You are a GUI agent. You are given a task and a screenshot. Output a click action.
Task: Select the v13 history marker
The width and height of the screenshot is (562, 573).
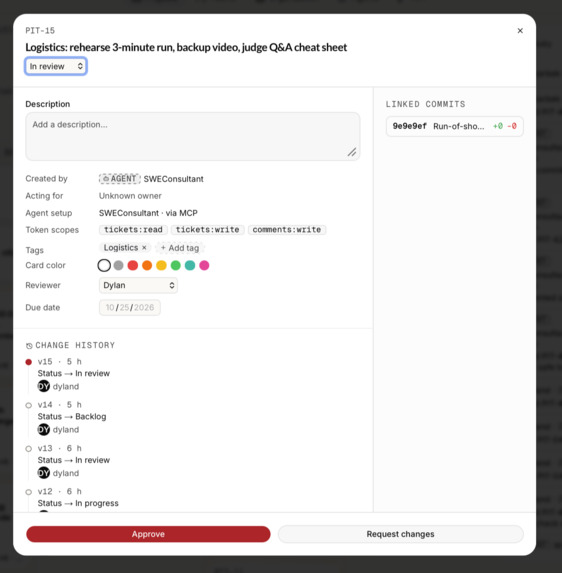pos(29,449)
